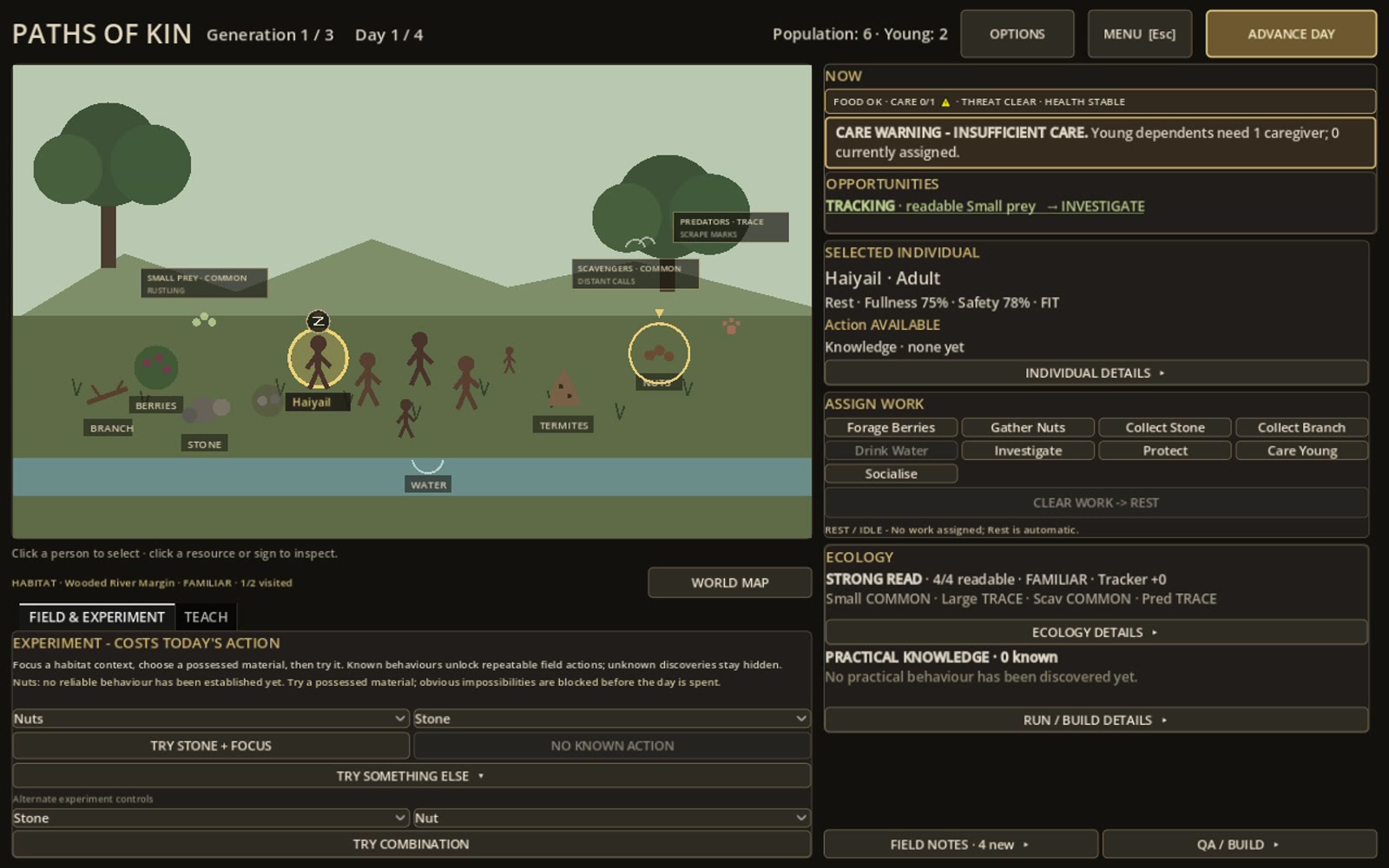The width and height of the screenshot is (1389, 868).
Task: Assign Socialise work
Action: tap(891, 474)
